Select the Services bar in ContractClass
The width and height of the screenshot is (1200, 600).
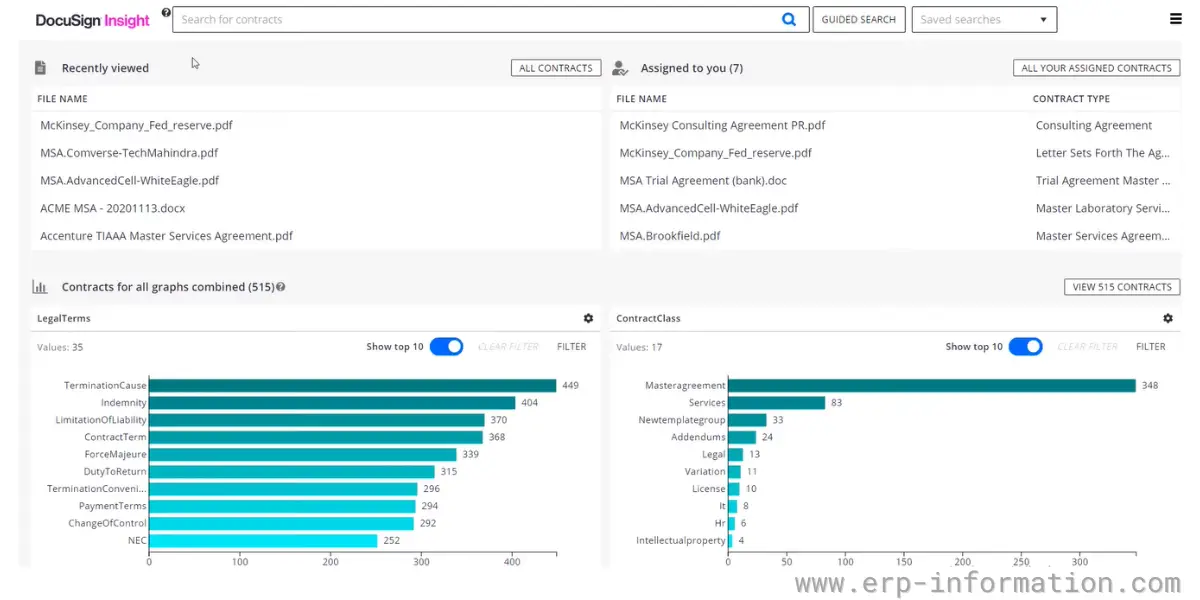[x=777, y=403]
